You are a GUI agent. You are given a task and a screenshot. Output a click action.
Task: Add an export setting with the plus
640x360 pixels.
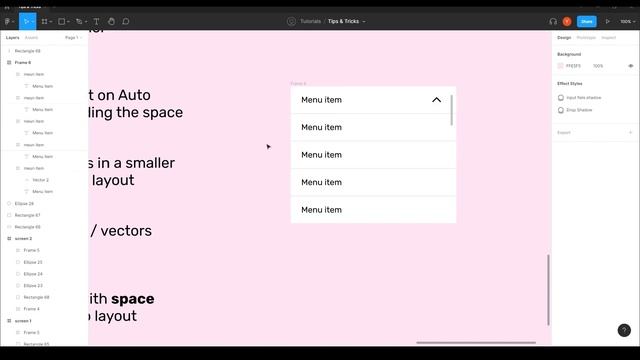click(631, 133)
